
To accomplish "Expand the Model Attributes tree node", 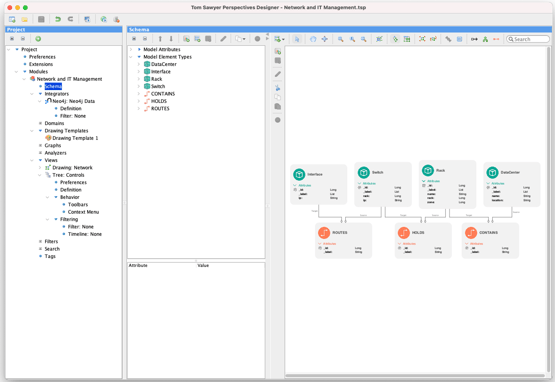I will (131, 49).
